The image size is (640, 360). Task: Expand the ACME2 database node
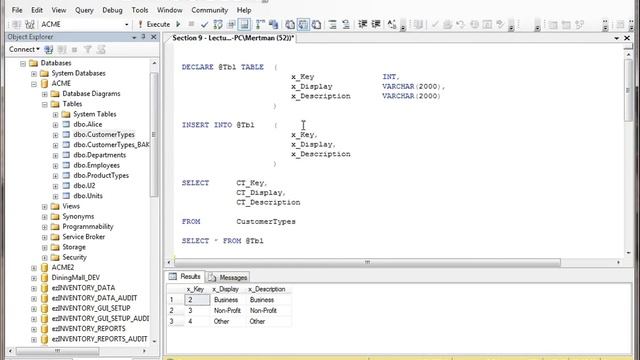point(34,268)
